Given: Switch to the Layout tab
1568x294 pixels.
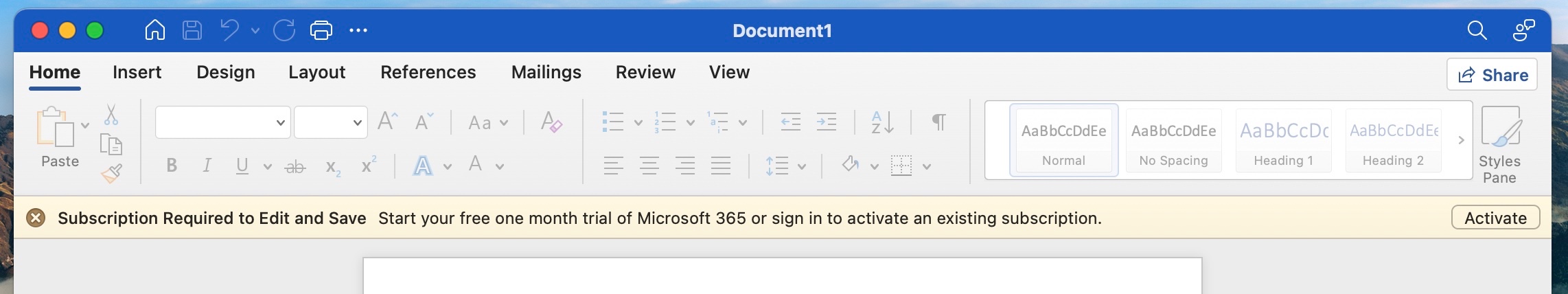Looking at the screenshot, I should click(316, 72).
